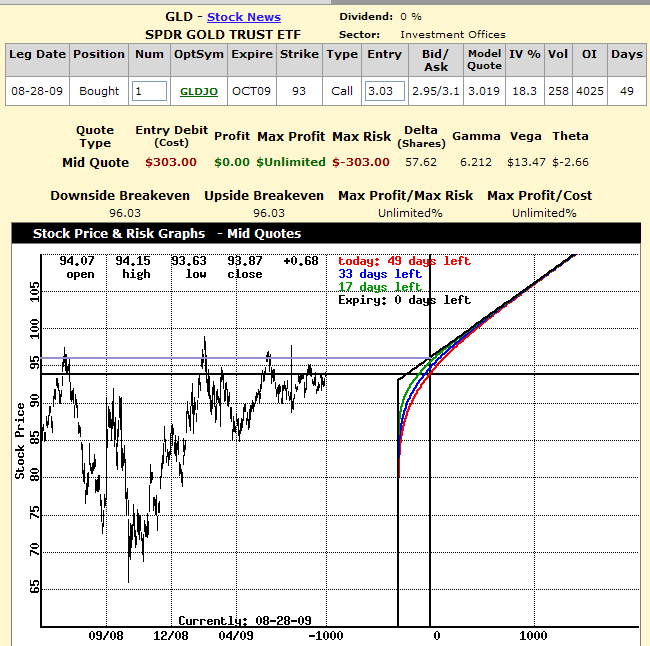Image resolution: width=650 pixels, height=646 pixels.
Task: Click the $0.00 profit value
Action: click(x=232, y=162)
